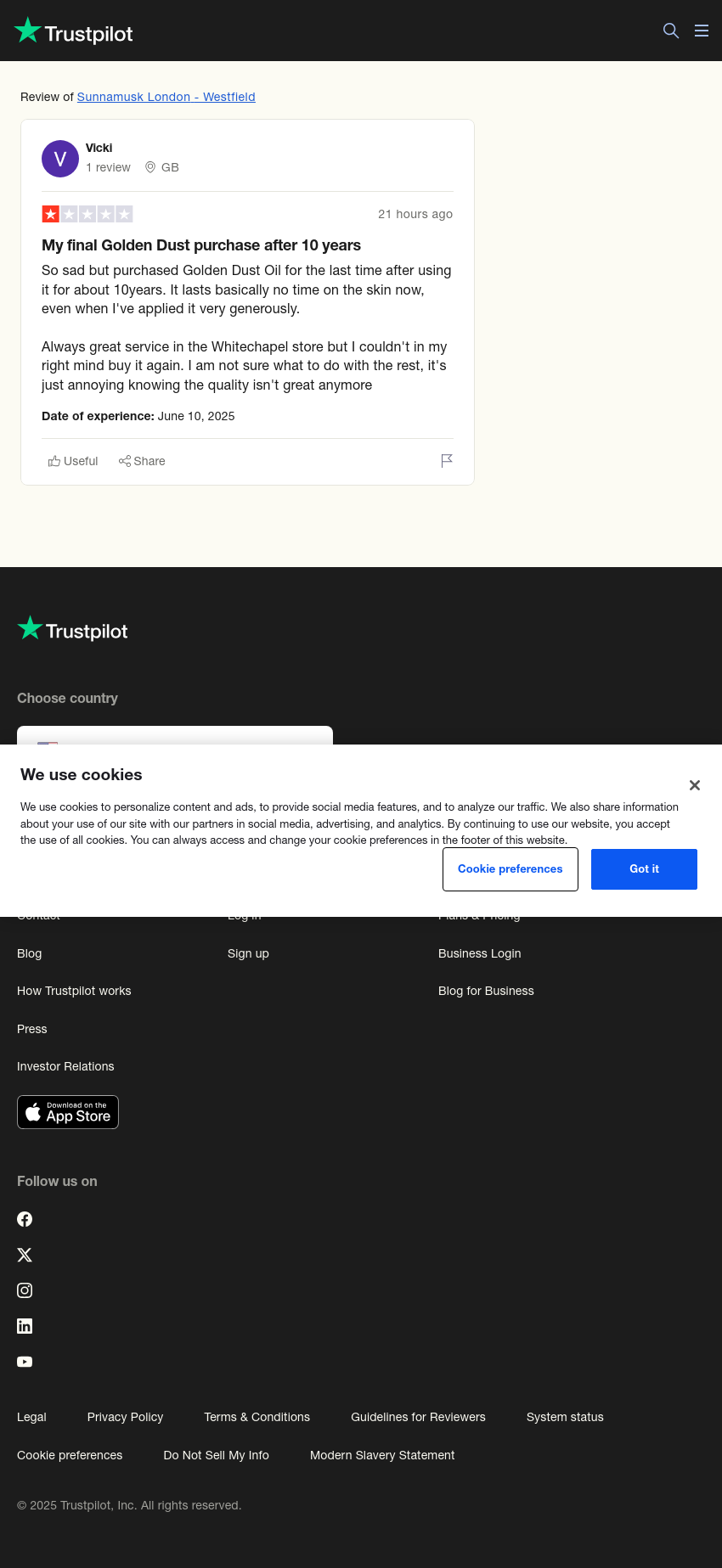Open Guidelines for Reviewers link
The width and height of the screenshot is (722, 1568).
tap(418, 1417)
